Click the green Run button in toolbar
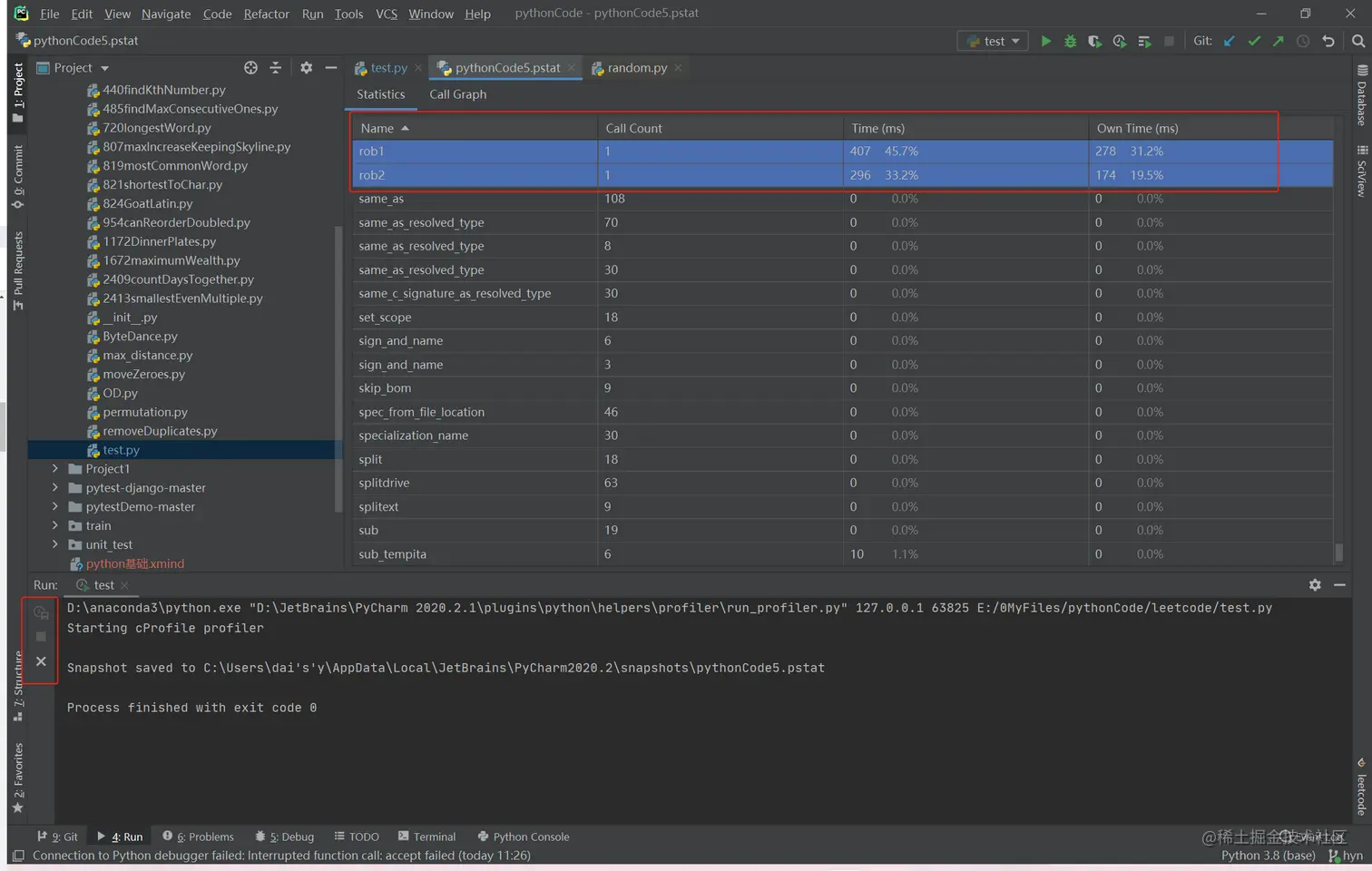1372x871 pixels. [x=1045, y=41]
